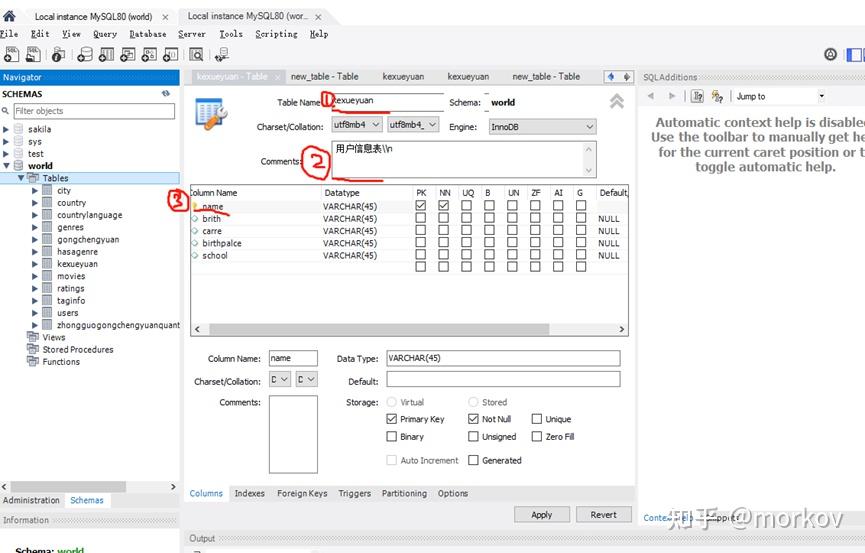The image size is (865, 553).
Task: Click the toggle sidebar panel icon
Action: [854, 55]
